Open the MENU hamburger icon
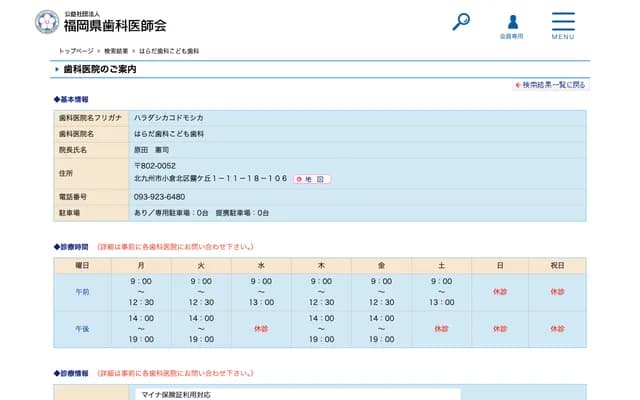The image size is (640, 400). [563, 25]
